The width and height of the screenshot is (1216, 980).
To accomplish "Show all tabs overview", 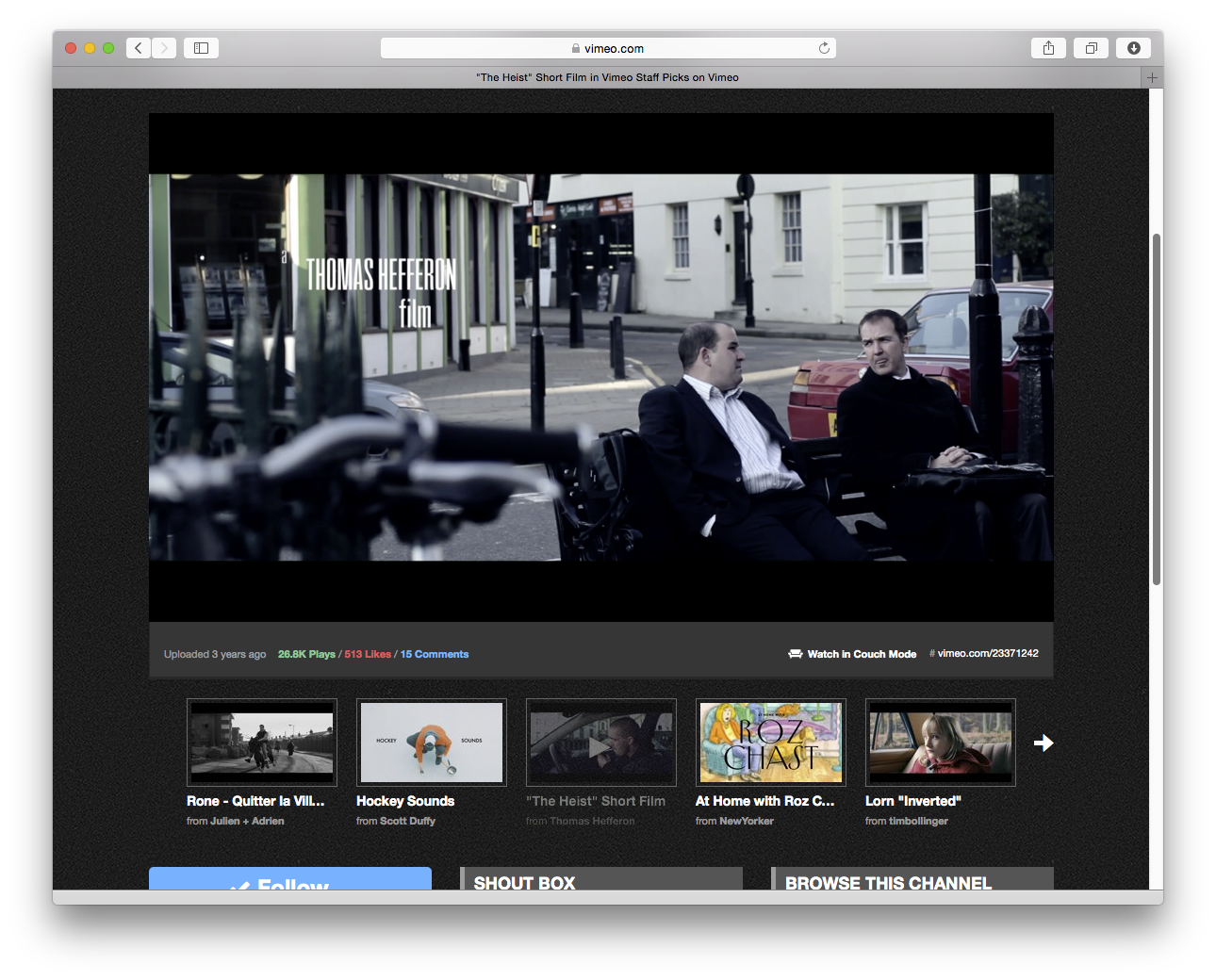I will 1091,48.
